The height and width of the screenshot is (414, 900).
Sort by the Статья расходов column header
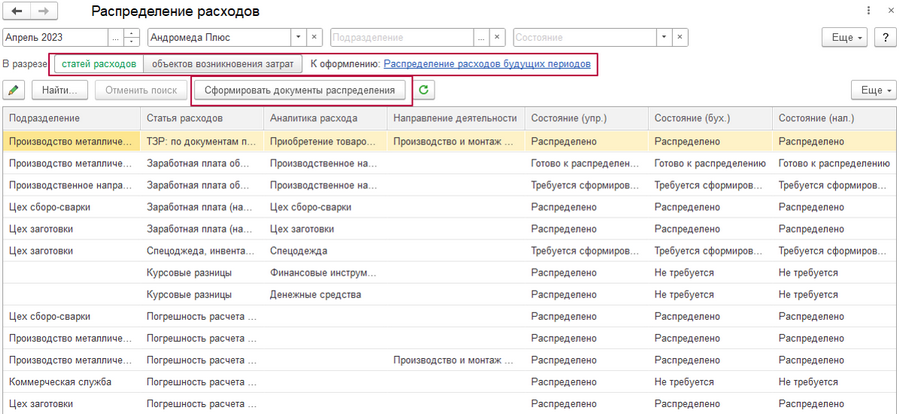202,118
